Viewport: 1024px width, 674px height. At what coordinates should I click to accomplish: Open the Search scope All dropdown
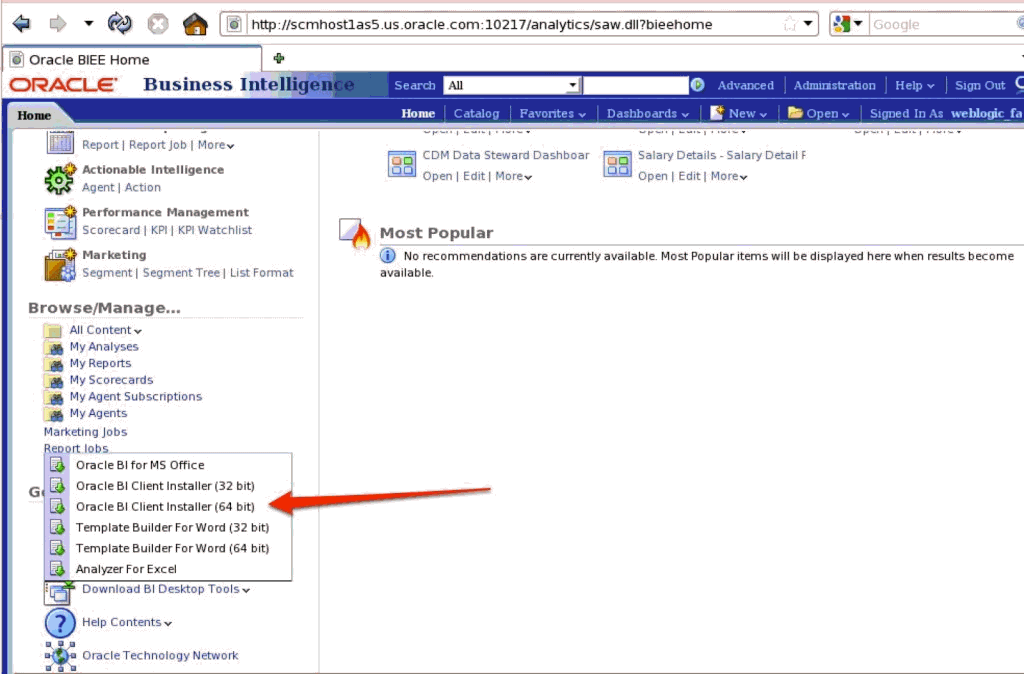(511, 86)
